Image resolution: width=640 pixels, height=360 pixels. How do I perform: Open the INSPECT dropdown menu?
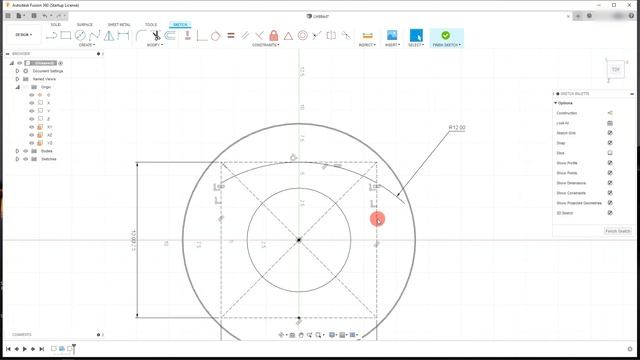coord(367,45)
